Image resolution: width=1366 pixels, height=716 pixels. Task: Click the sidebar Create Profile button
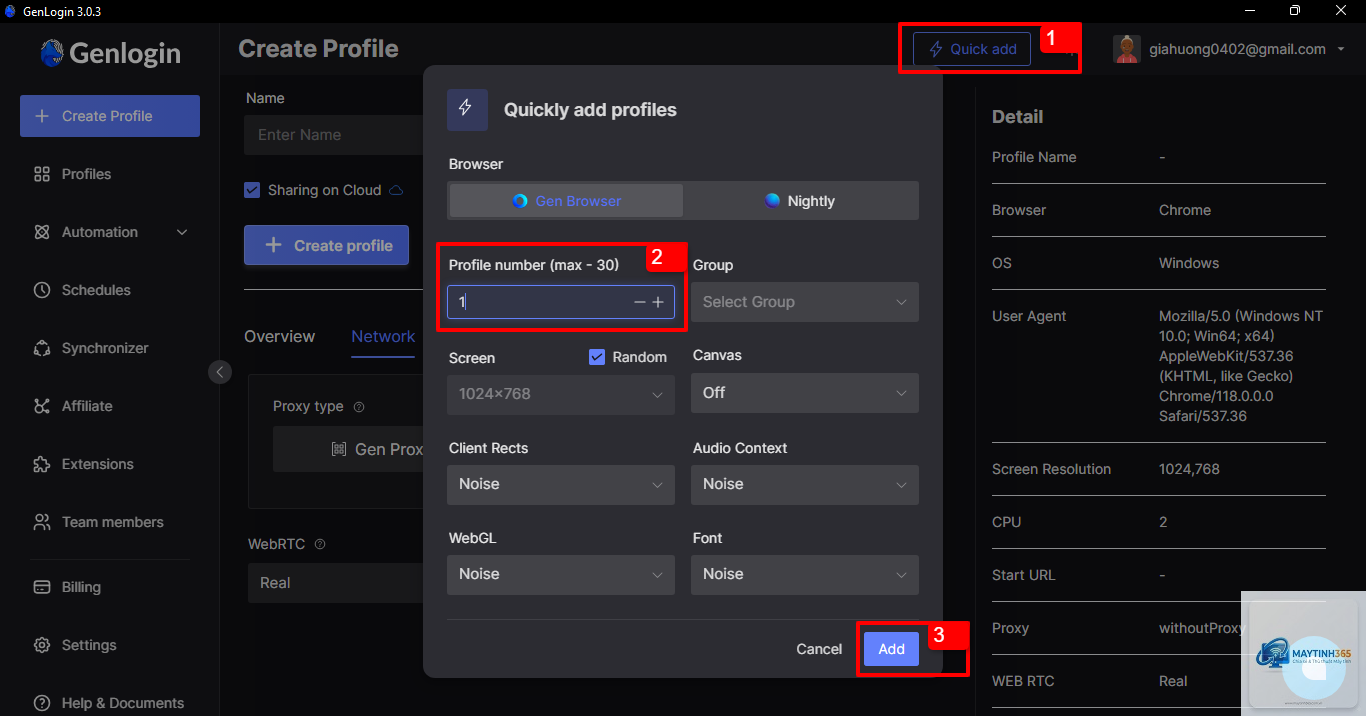(110, 116)
